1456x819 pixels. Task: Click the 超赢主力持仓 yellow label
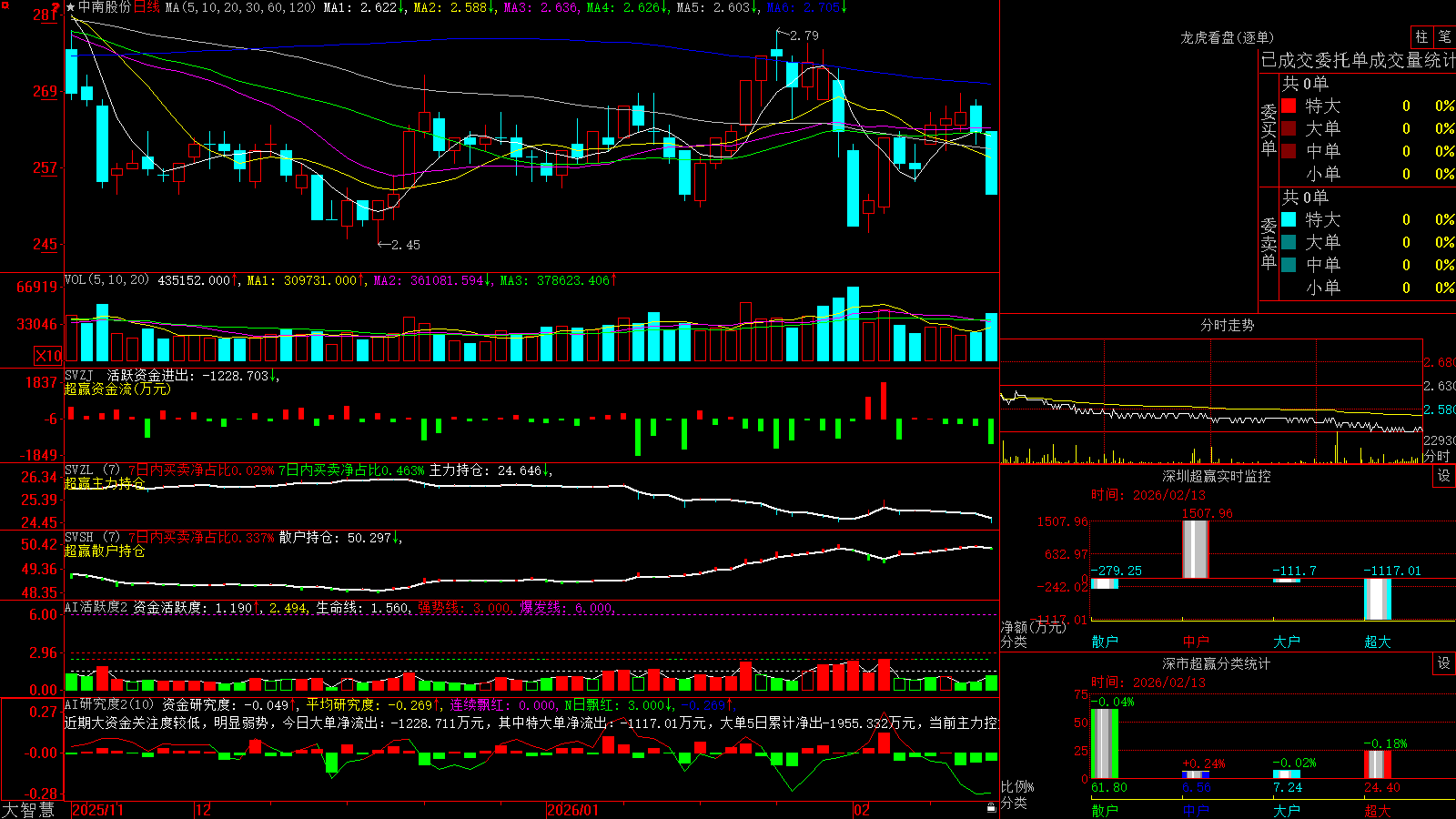click(105, 483)
